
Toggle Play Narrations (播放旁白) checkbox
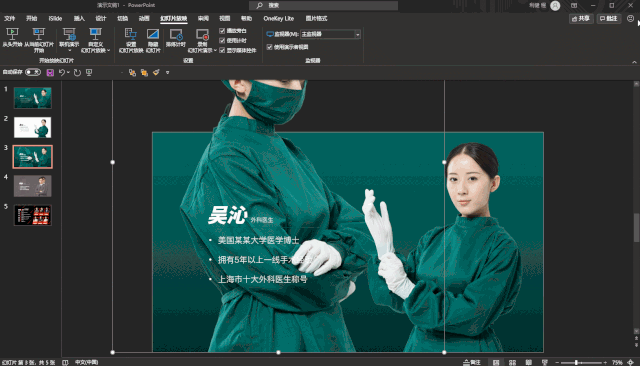[x=222, y=31]
